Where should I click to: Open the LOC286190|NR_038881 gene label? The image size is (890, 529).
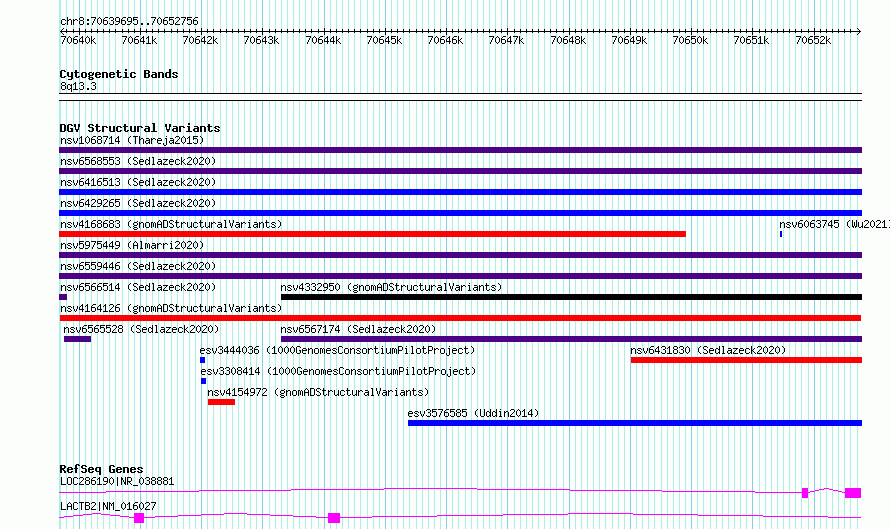click(117, 481)
